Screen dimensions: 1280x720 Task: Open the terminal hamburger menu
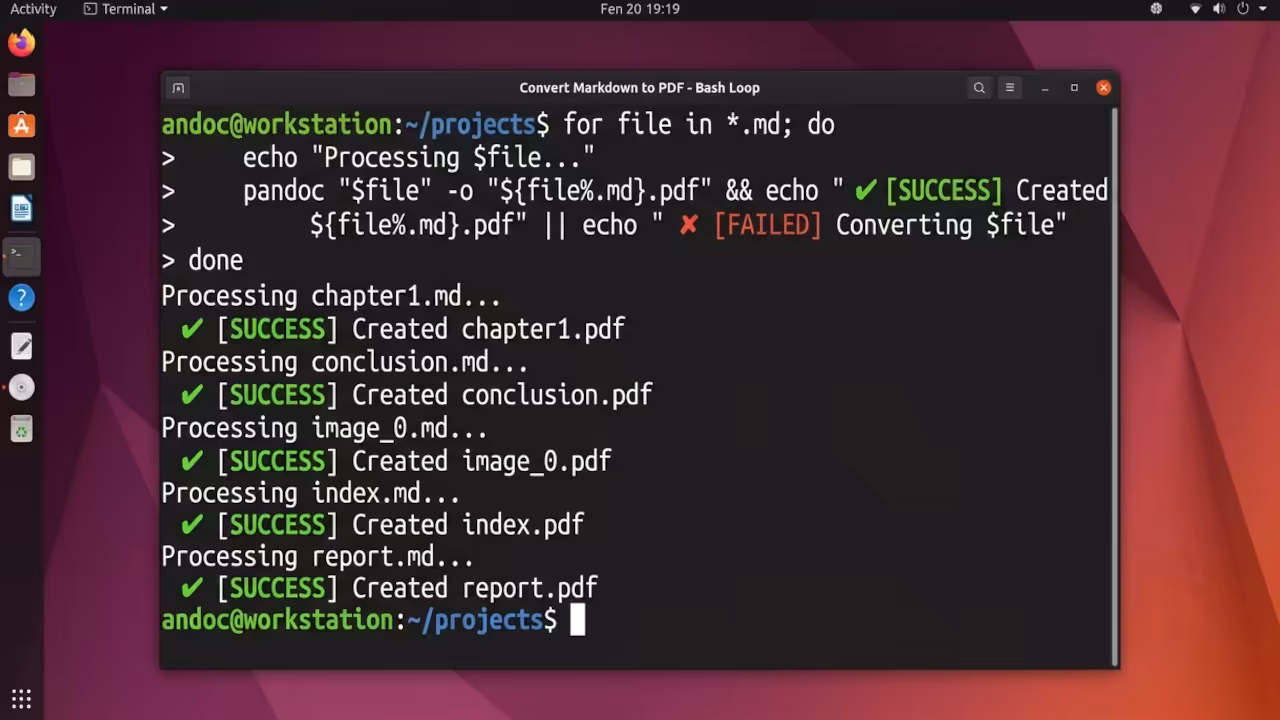pyautogui.click(x=1010, y=88)
